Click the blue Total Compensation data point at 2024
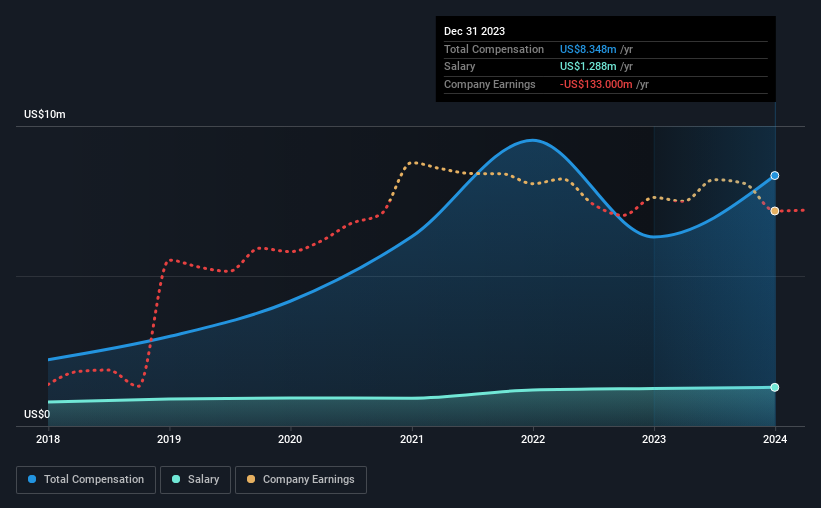The height and width of the screenshot is (508, 821). (774, 175)
